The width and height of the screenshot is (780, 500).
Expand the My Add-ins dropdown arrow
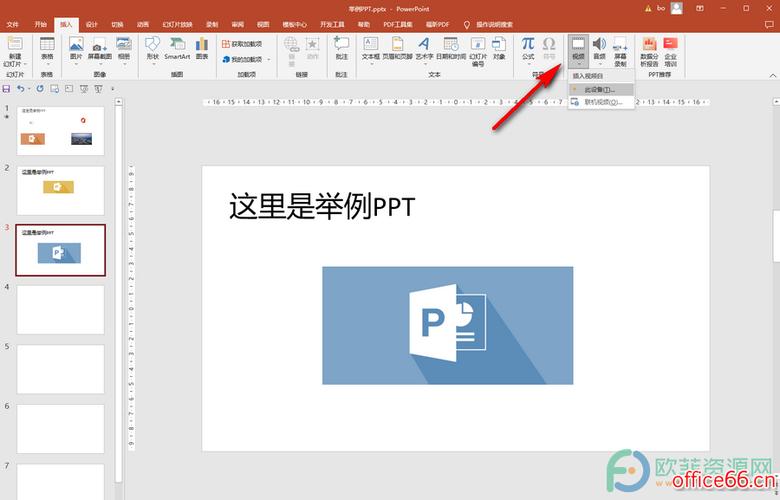pos(269,59)
